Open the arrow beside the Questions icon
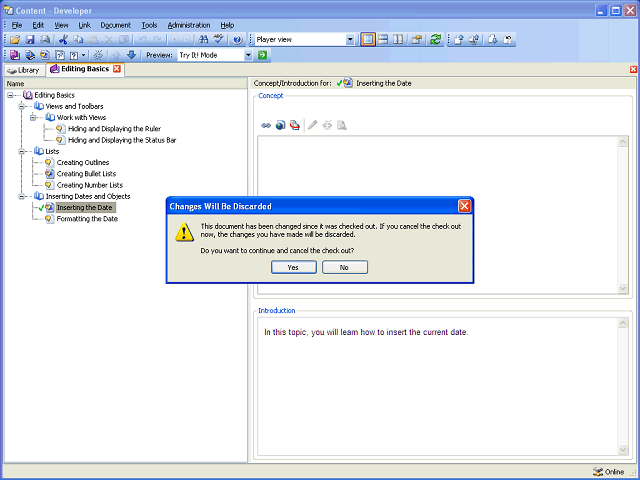The height and width of the screenshot is (480, 640). [84, 55]
